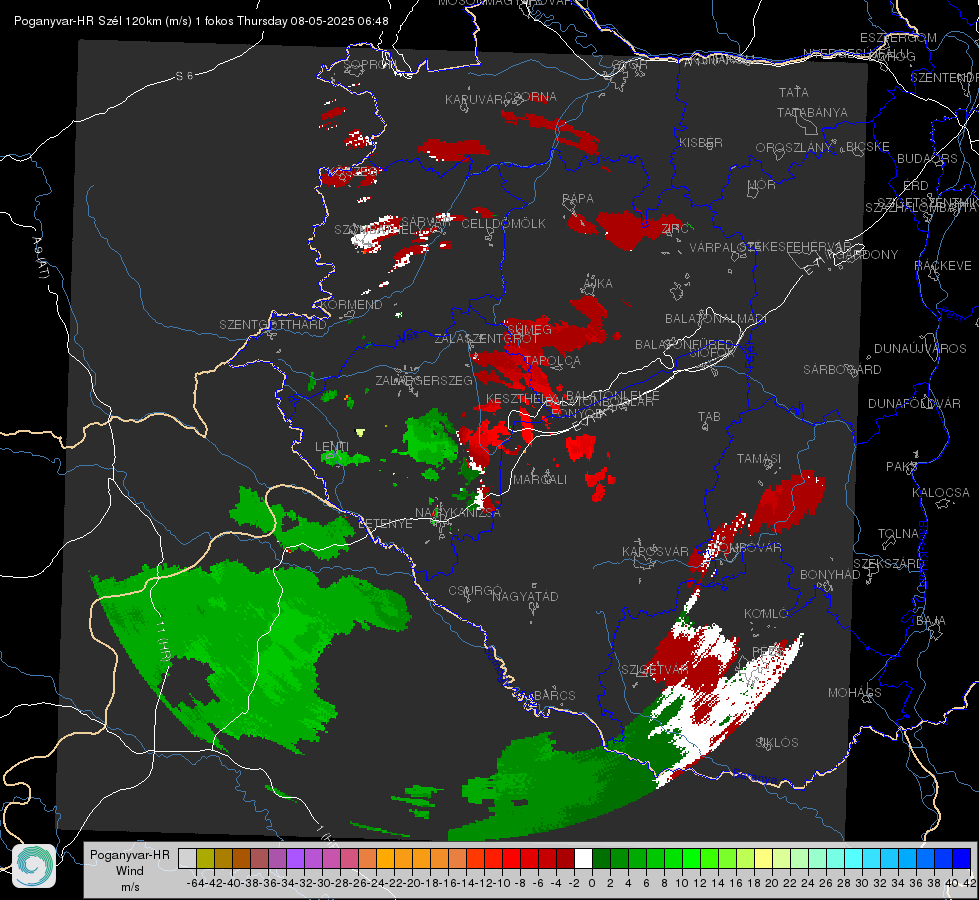Viewport: 979px width, 900px height.
Task: Click the swirl logo icon beside the legend
Action: point(34,866)
